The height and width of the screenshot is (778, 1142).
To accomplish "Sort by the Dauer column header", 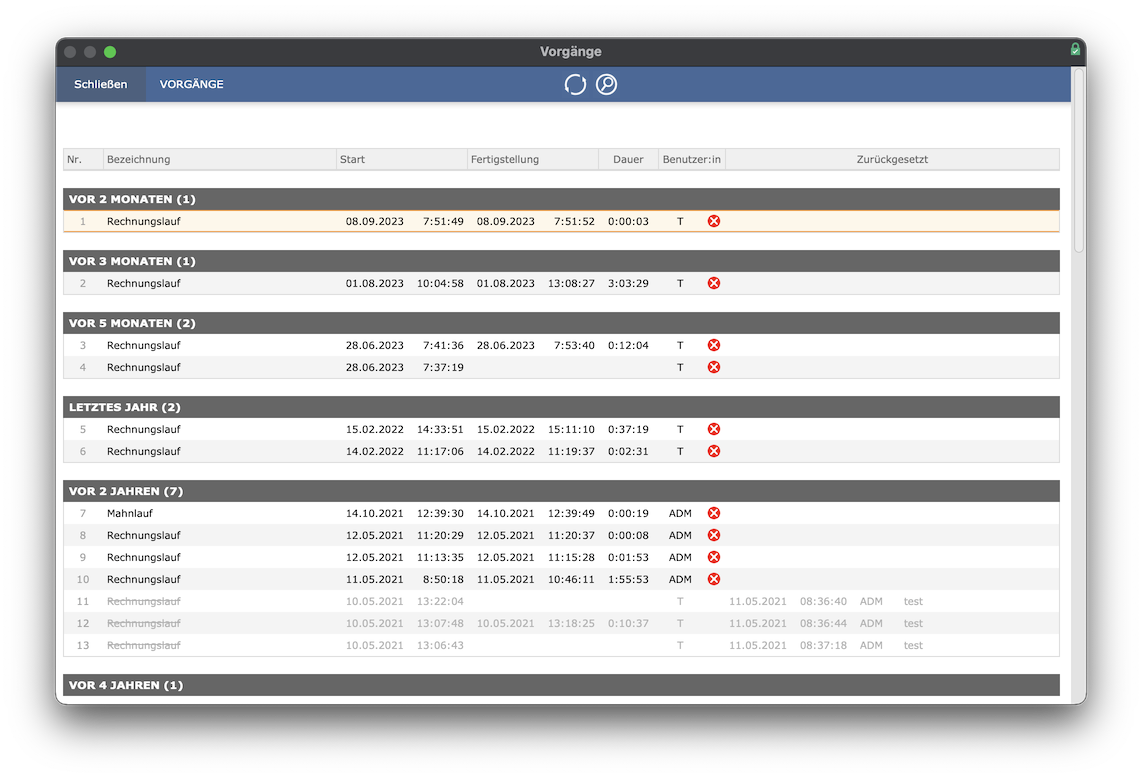I will coord(628,160).
